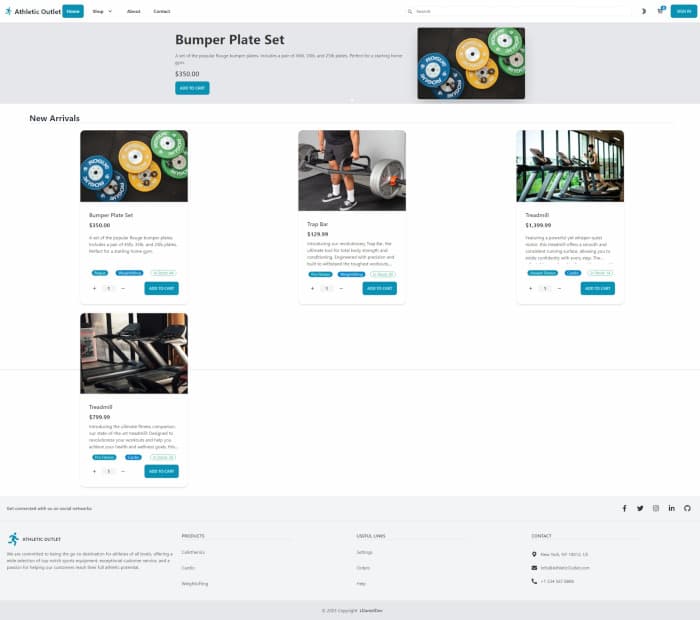Add $799.99 Treadmill to cart
Image resolution: width=700 pixels, height=620 pixels.
pyautogui.click(x=162, y=471)
